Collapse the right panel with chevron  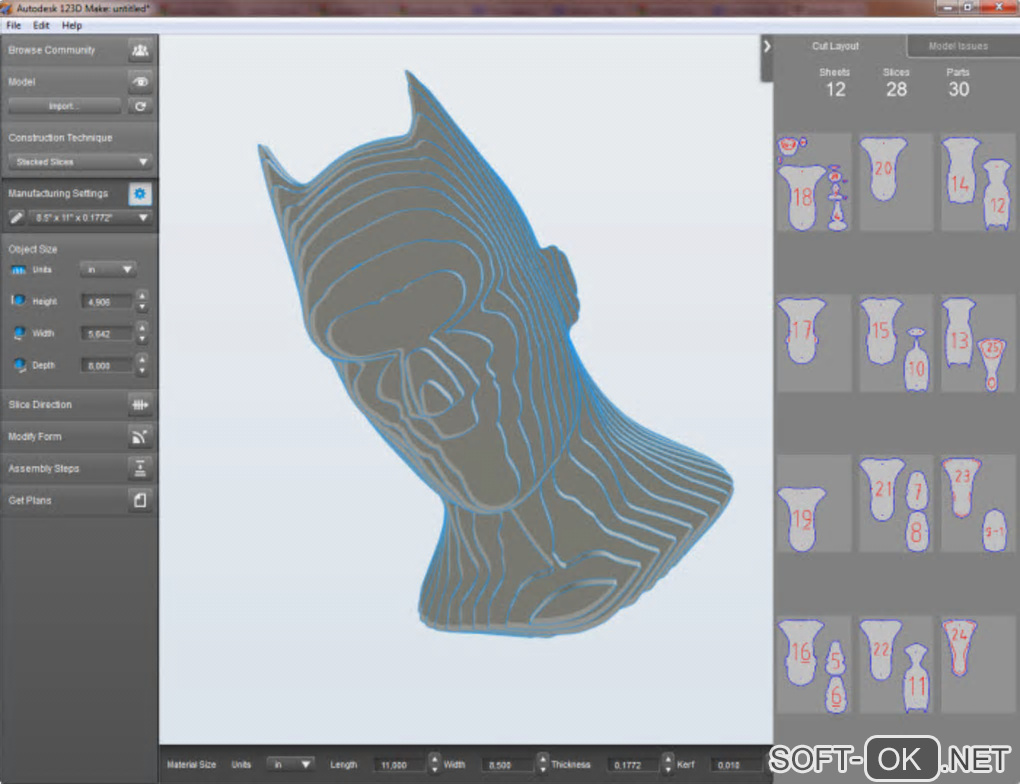tap(767, 46)
